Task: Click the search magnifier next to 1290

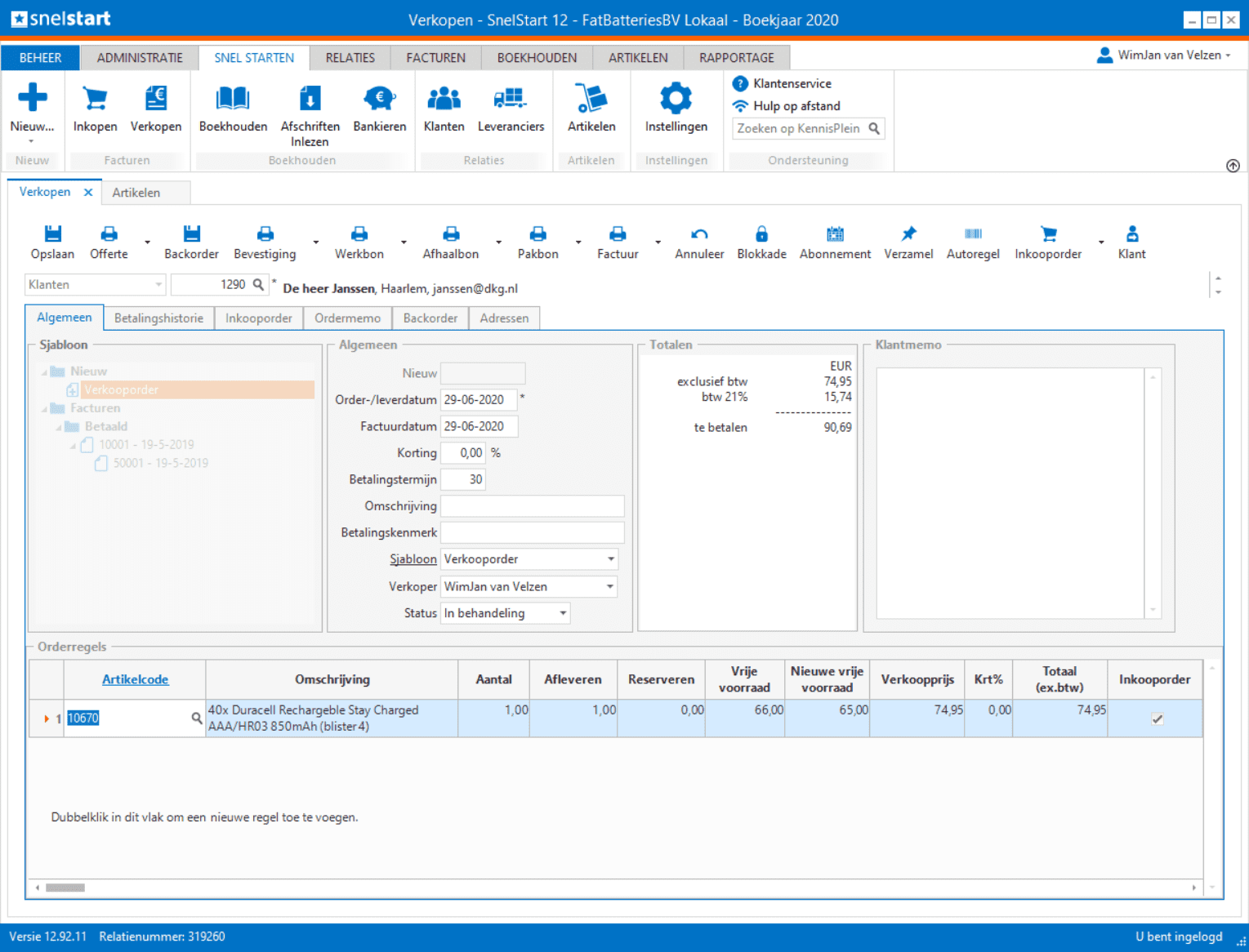Action: pyautogui.click(x=258, y=284)
